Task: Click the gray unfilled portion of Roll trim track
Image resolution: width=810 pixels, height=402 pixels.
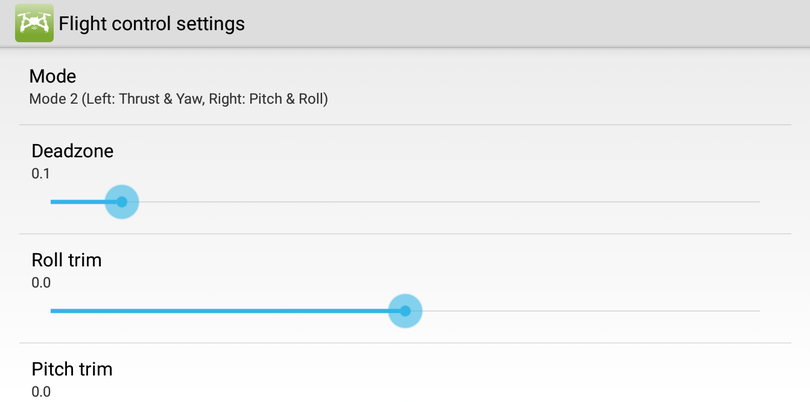Action: 590,310
